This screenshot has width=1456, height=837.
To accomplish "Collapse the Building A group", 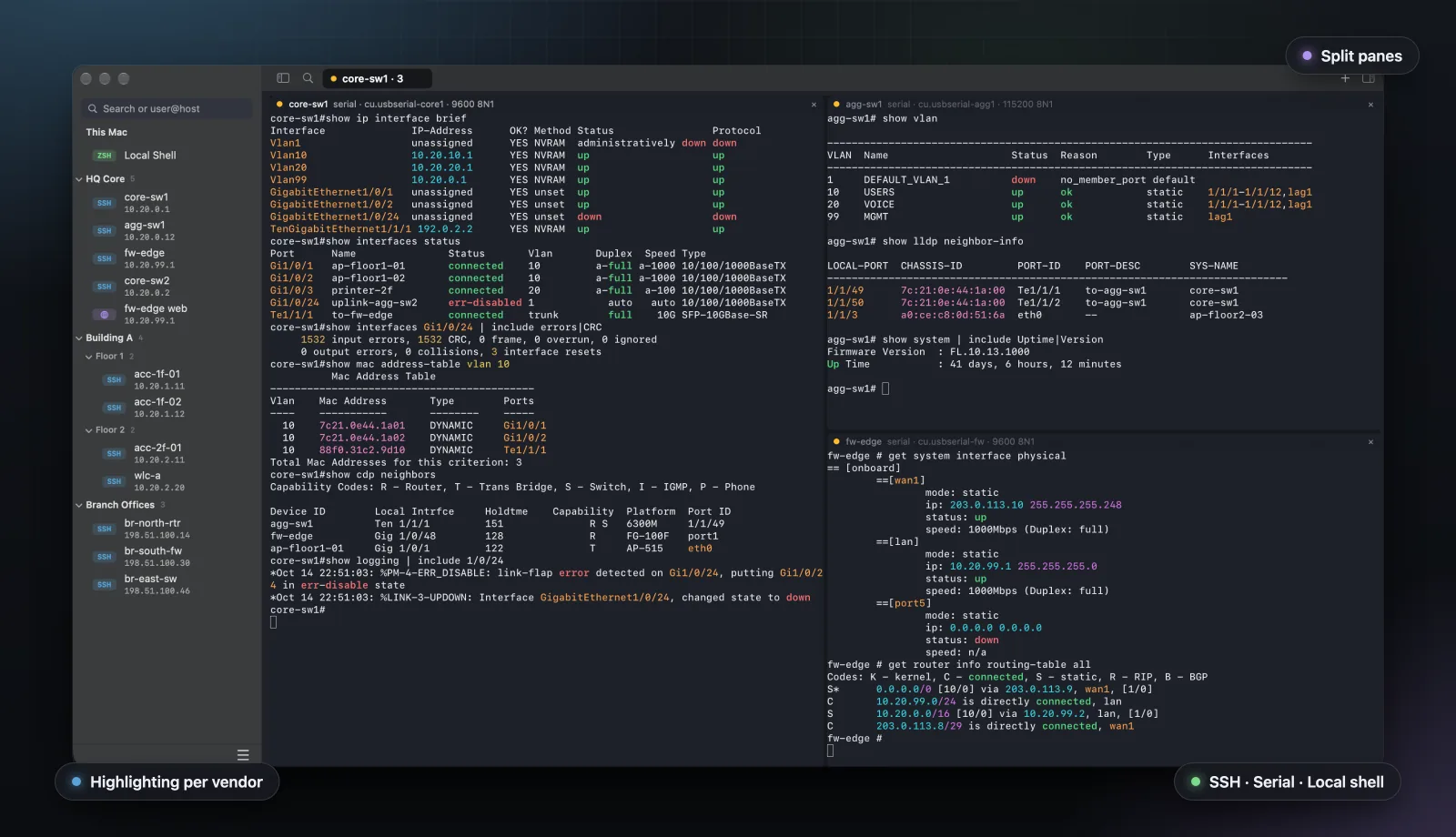I will 79,338.
